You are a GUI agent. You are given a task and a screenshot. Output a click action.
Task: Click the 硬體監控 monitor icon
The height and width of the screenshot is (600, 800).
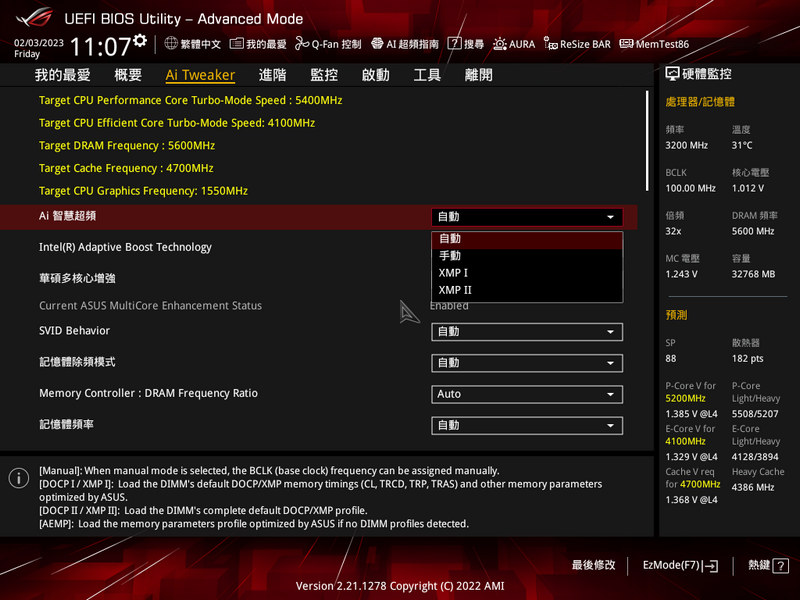[x=672, y=74]
